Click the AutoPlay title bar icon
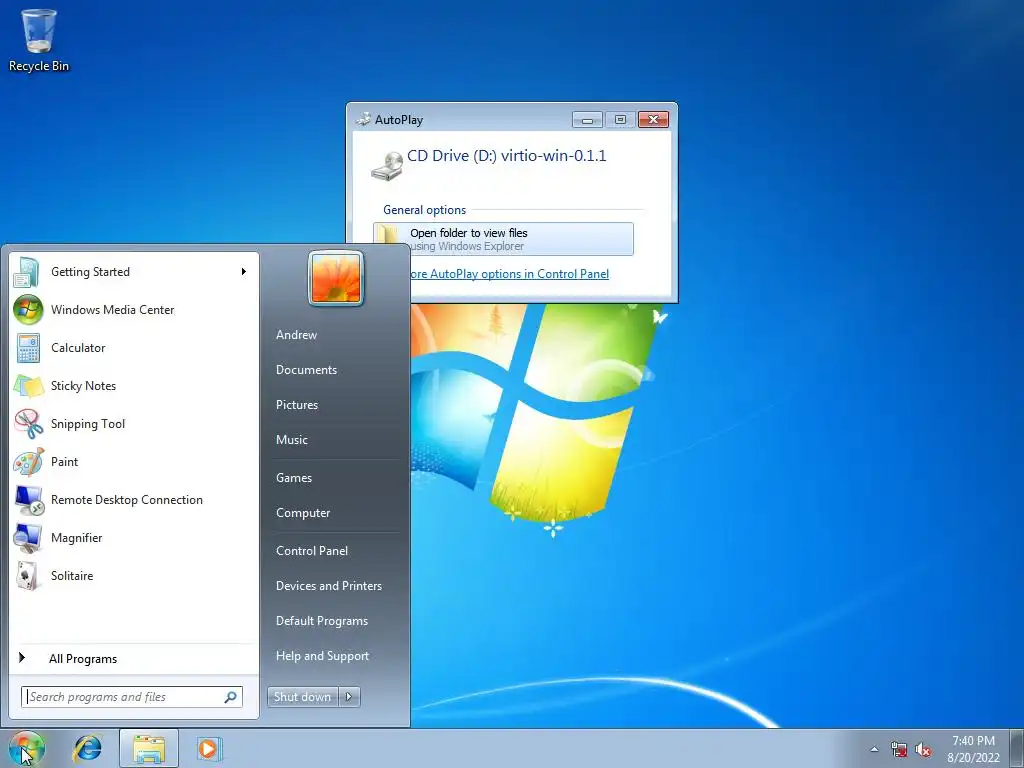This screenshot has width=1024, height=768. click(363, 120)
